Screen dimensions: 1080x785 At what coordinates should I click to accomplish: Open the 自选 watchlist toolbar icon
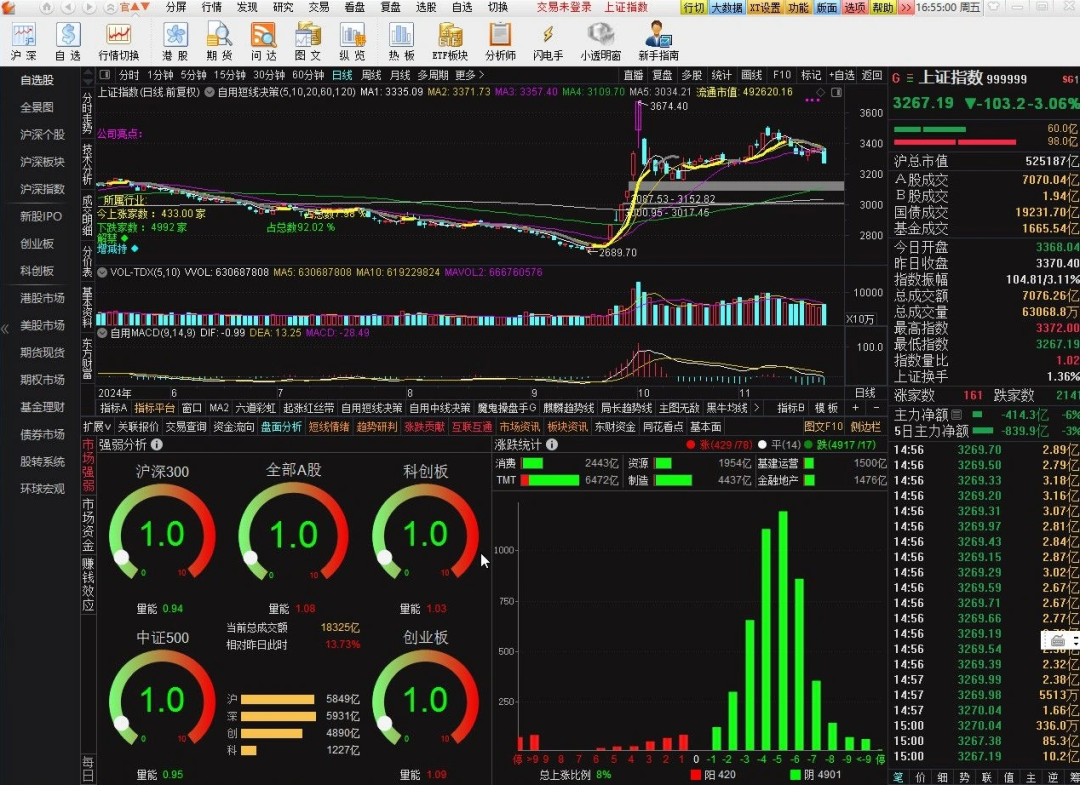(x=68, y=42)
